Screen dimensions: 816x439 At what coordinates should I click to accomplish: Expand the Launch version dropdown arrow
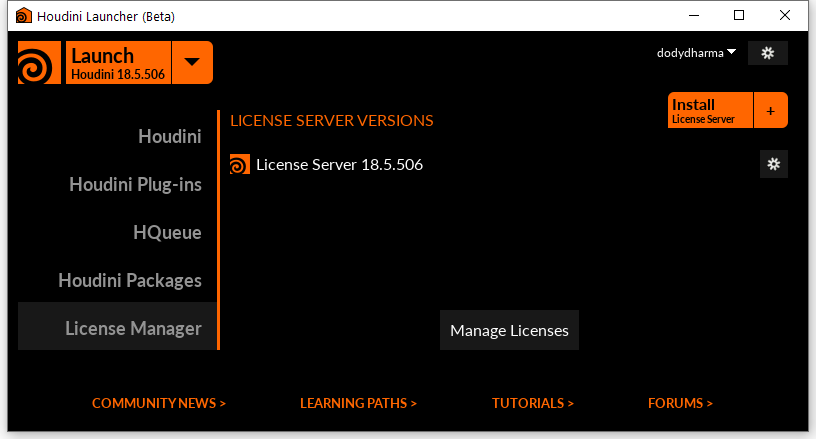pyautogui.click(x=192, y=63)
